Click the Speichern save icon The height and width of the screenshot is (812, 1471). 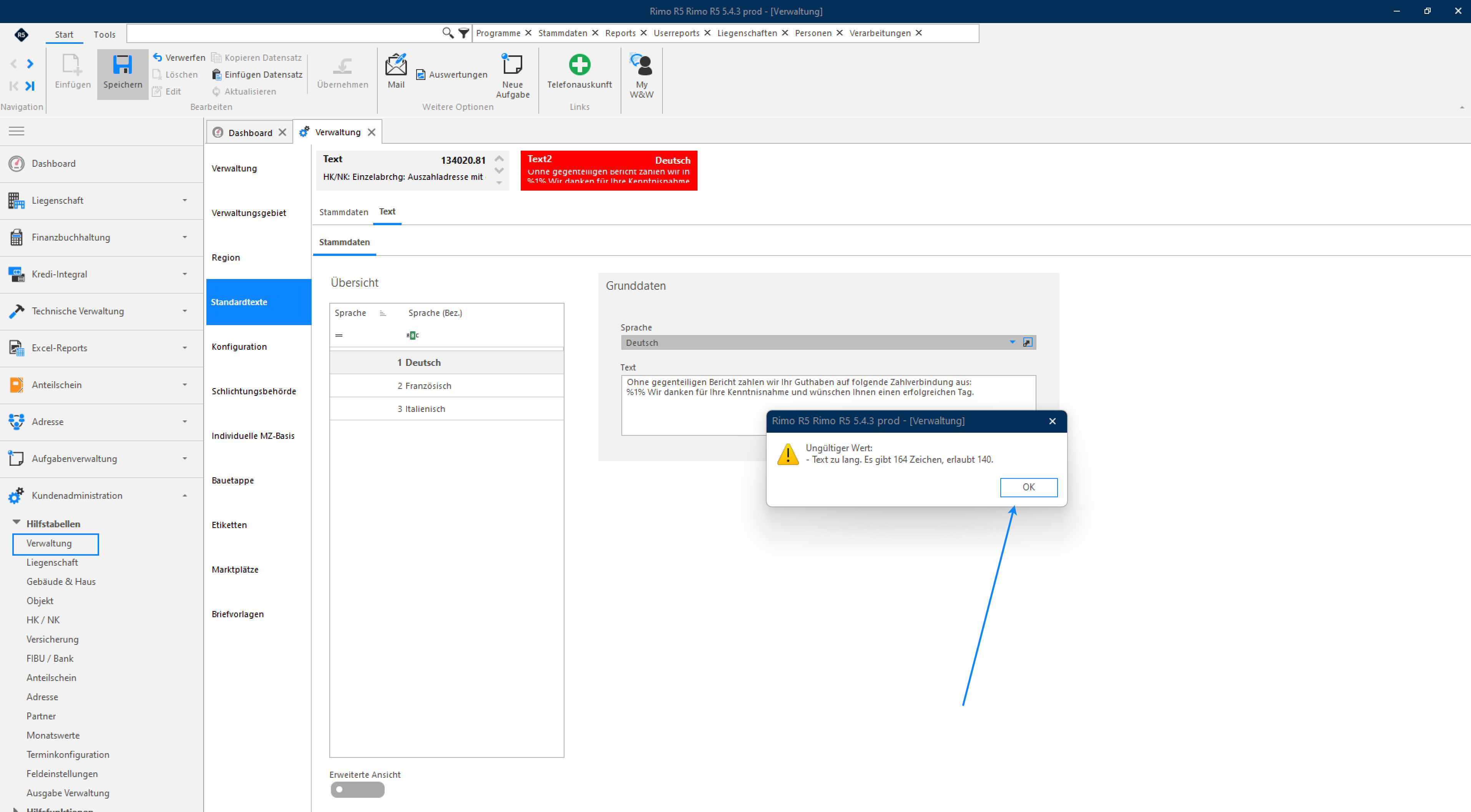point(122,65)
